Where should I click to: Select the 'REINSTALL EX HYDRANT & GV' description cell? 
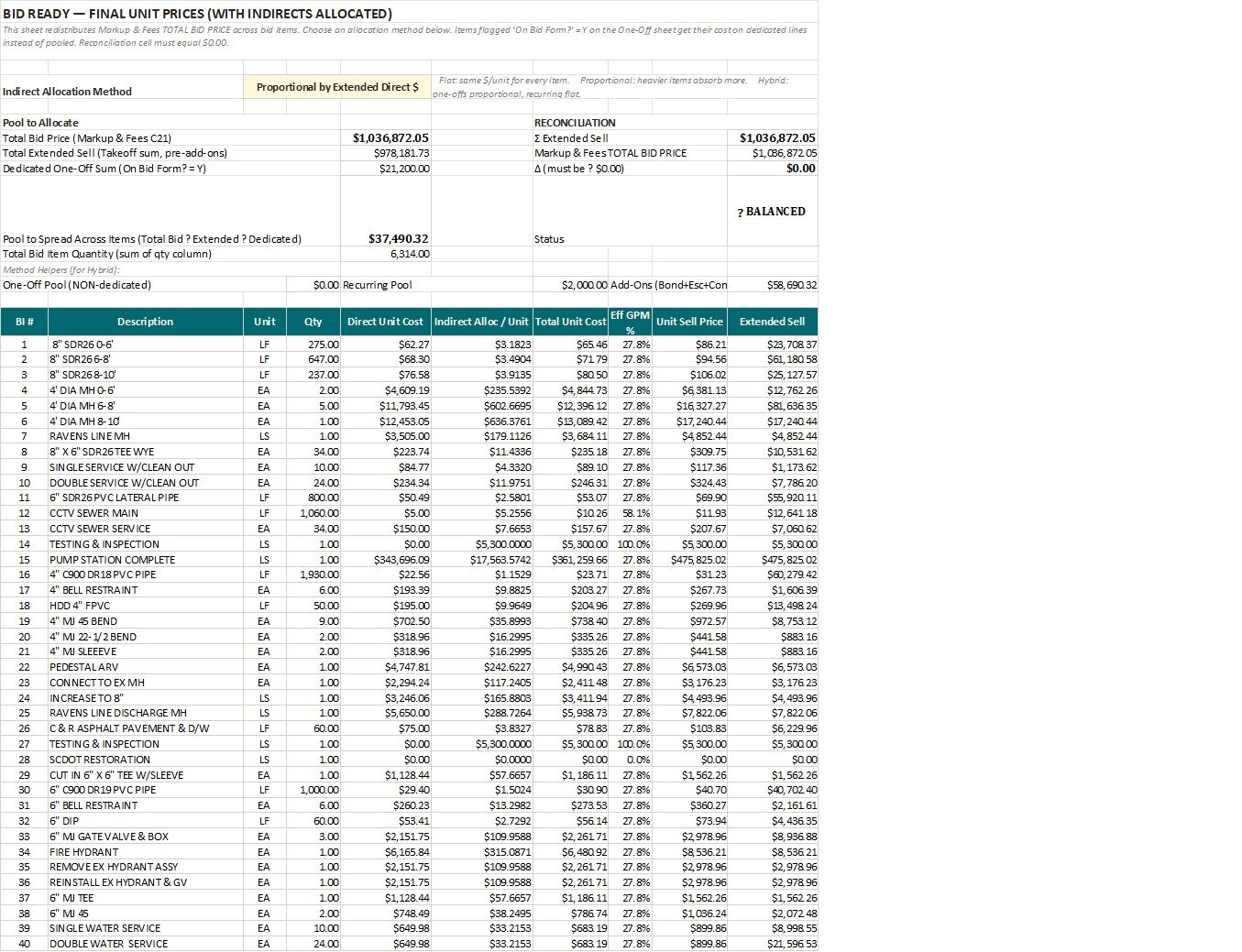146,882
